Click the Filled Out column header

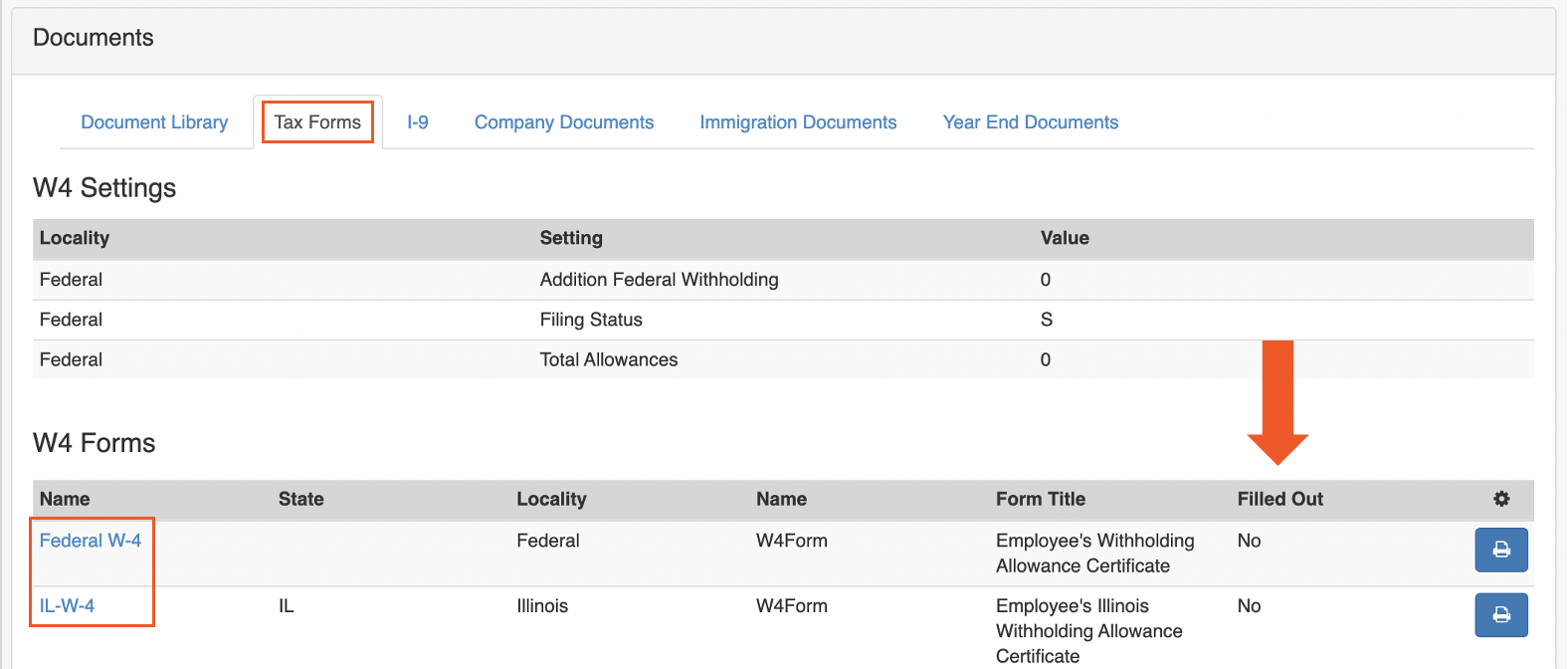pos(1279,499)
